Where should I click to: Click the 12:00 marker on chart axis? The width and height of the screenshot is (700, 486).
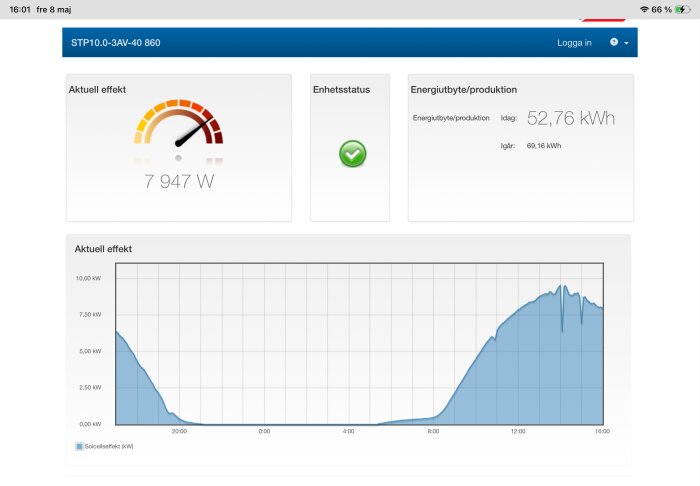click(518, 431)
